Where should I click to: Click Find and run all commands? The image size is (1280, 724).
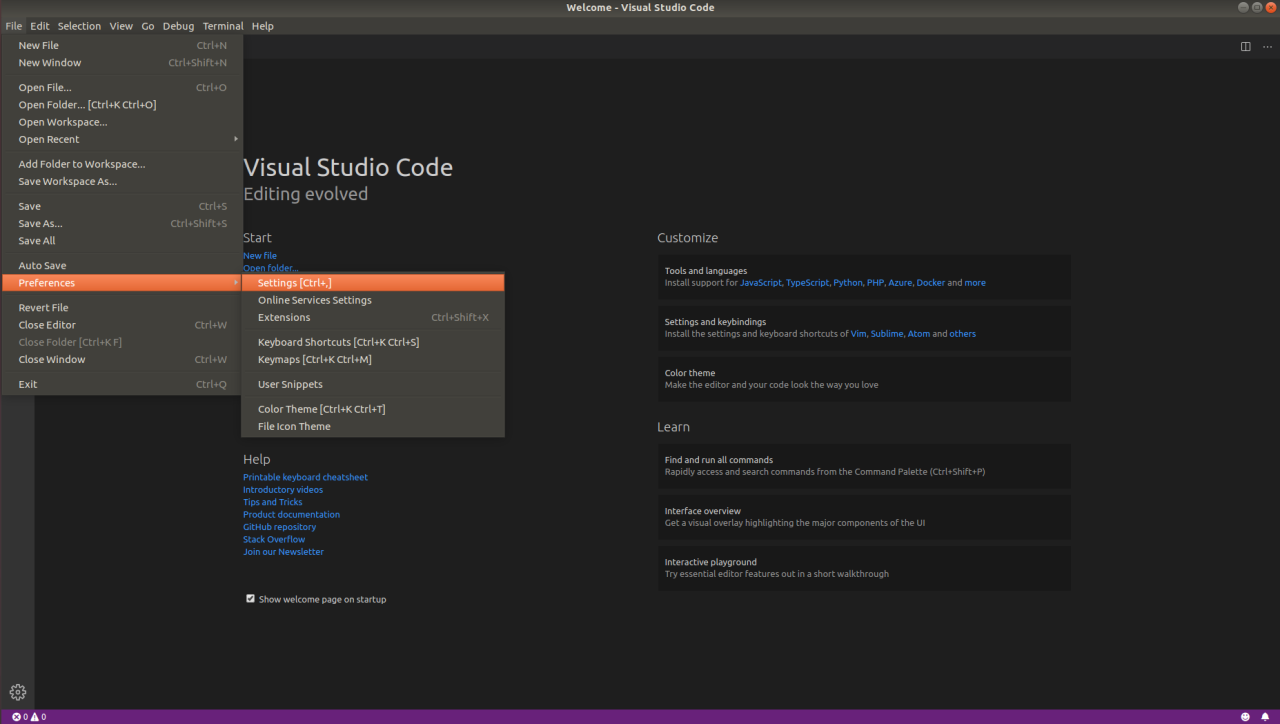(864, 466)
